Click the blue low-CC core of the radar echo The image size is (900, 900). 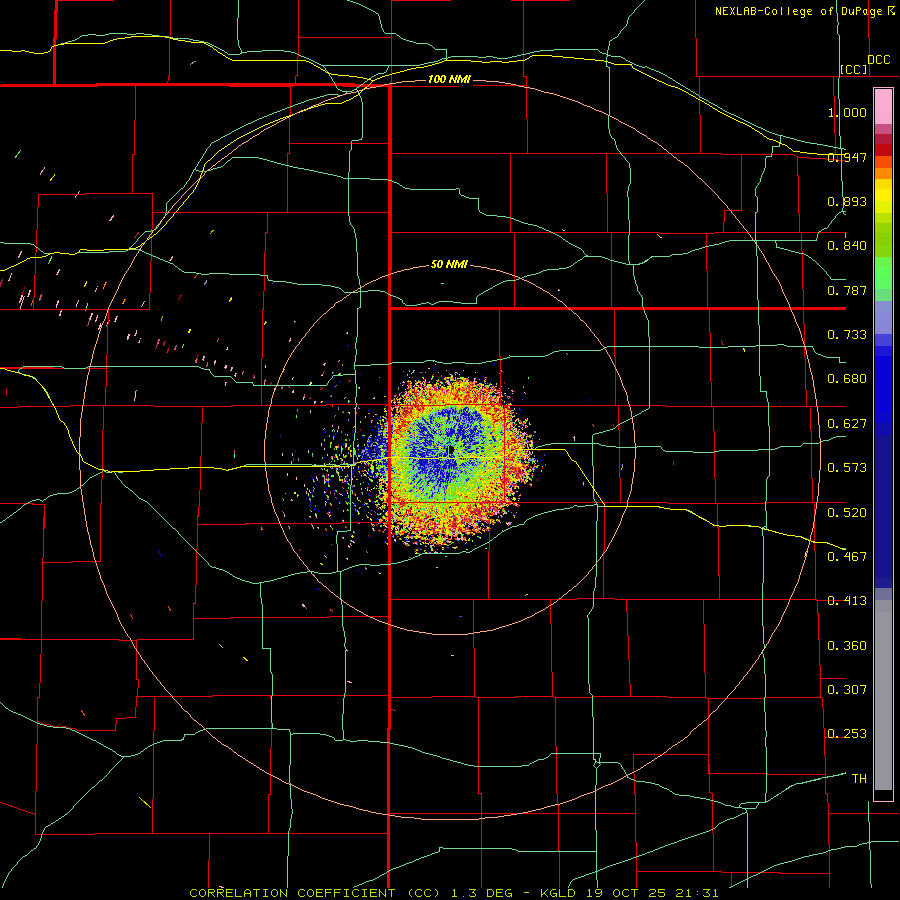click(x=449, y=451)
